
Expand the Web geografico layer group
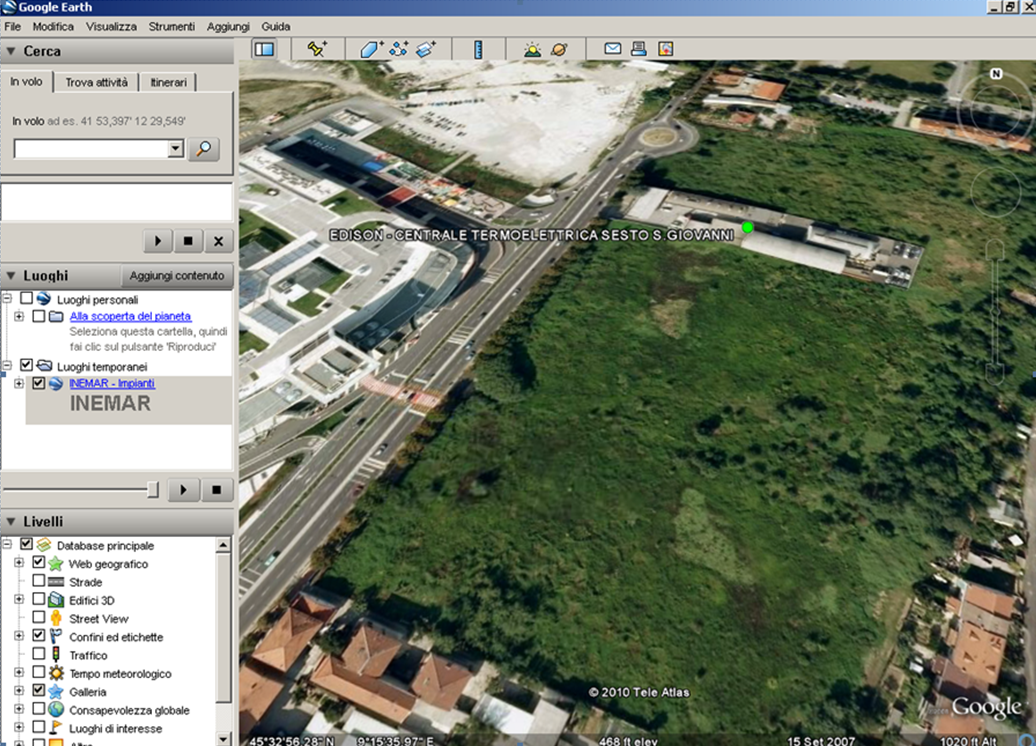[19, 563]
